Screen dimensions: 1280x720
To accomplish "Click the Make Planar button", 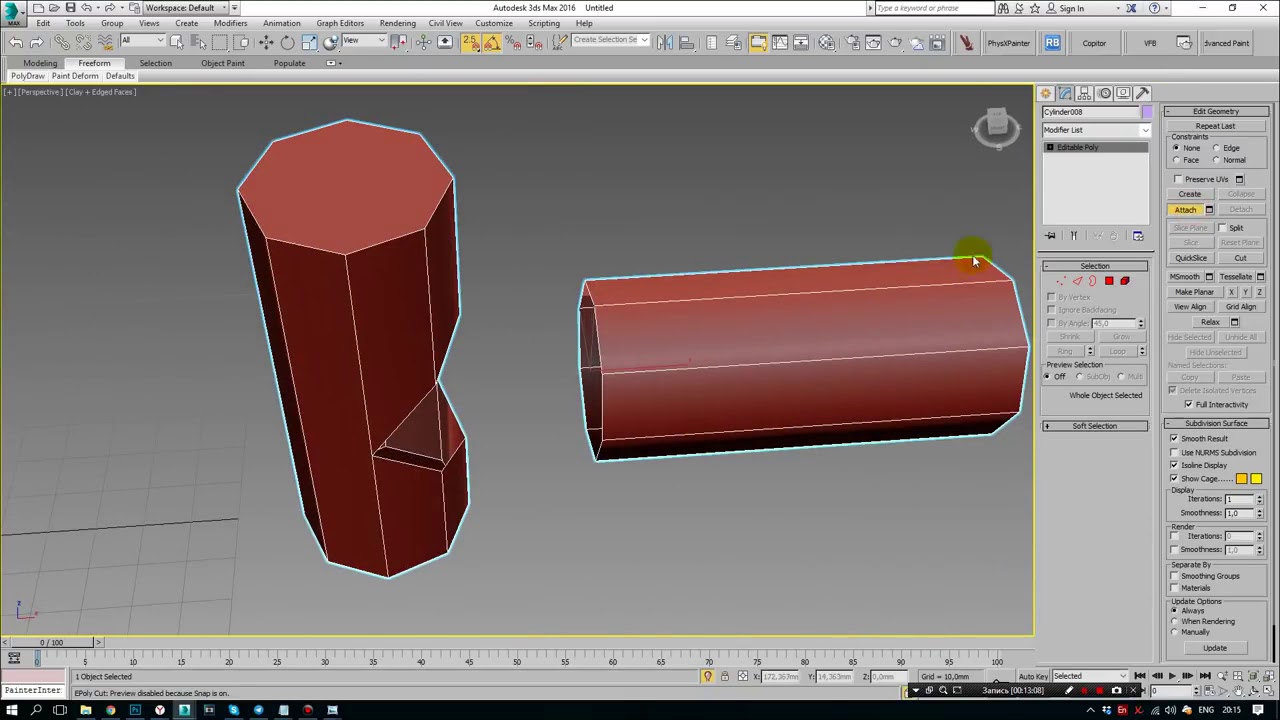I will point(1194,292).
